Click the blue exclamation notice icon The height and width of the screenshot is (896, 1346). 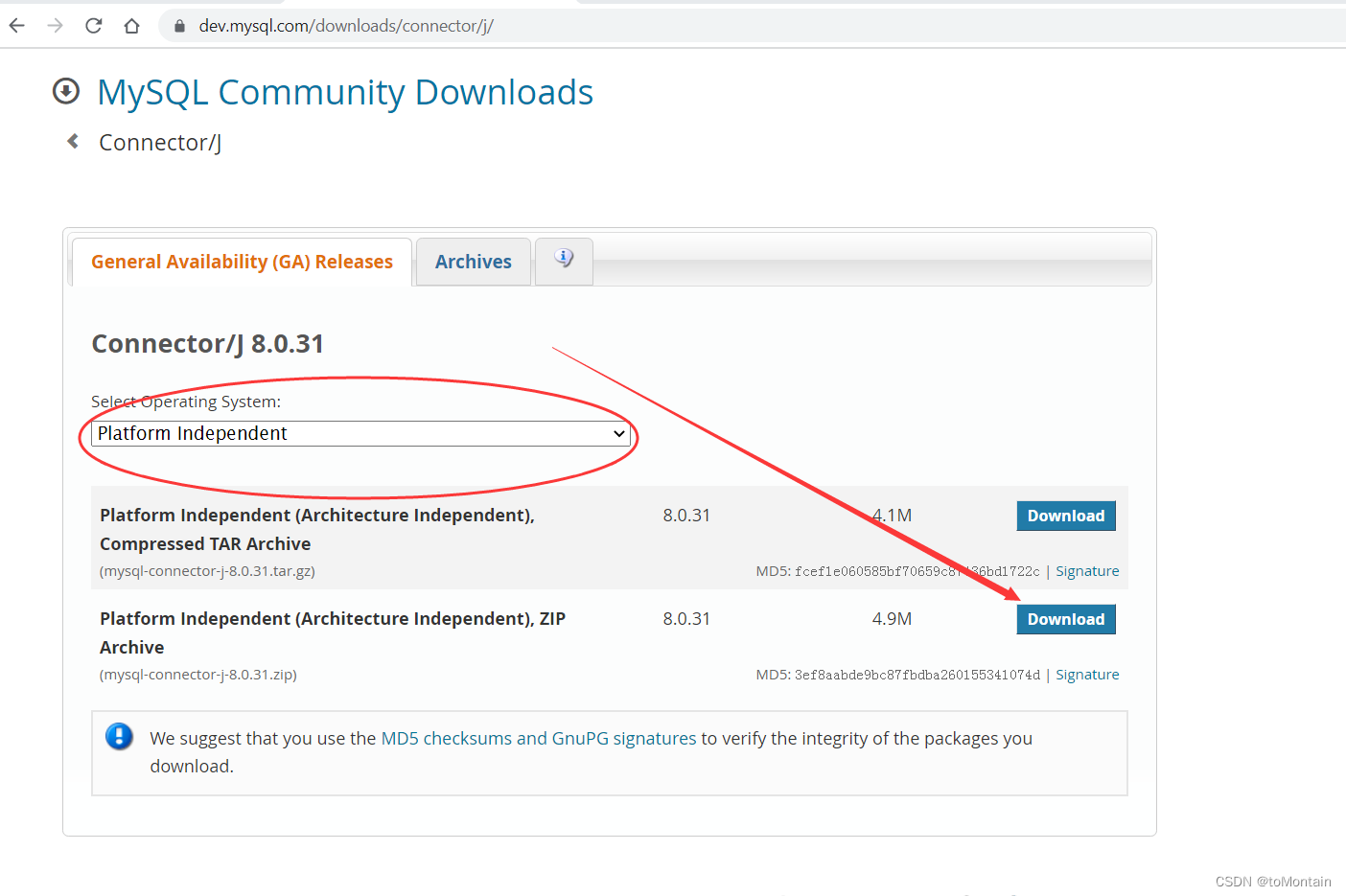click(119, 736)
